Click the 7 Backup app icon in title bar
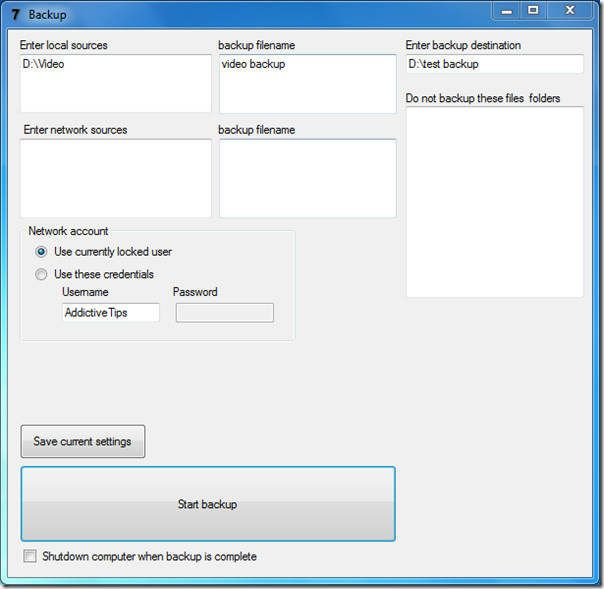Viewport: 604px width, 589px height. (15, 15)
